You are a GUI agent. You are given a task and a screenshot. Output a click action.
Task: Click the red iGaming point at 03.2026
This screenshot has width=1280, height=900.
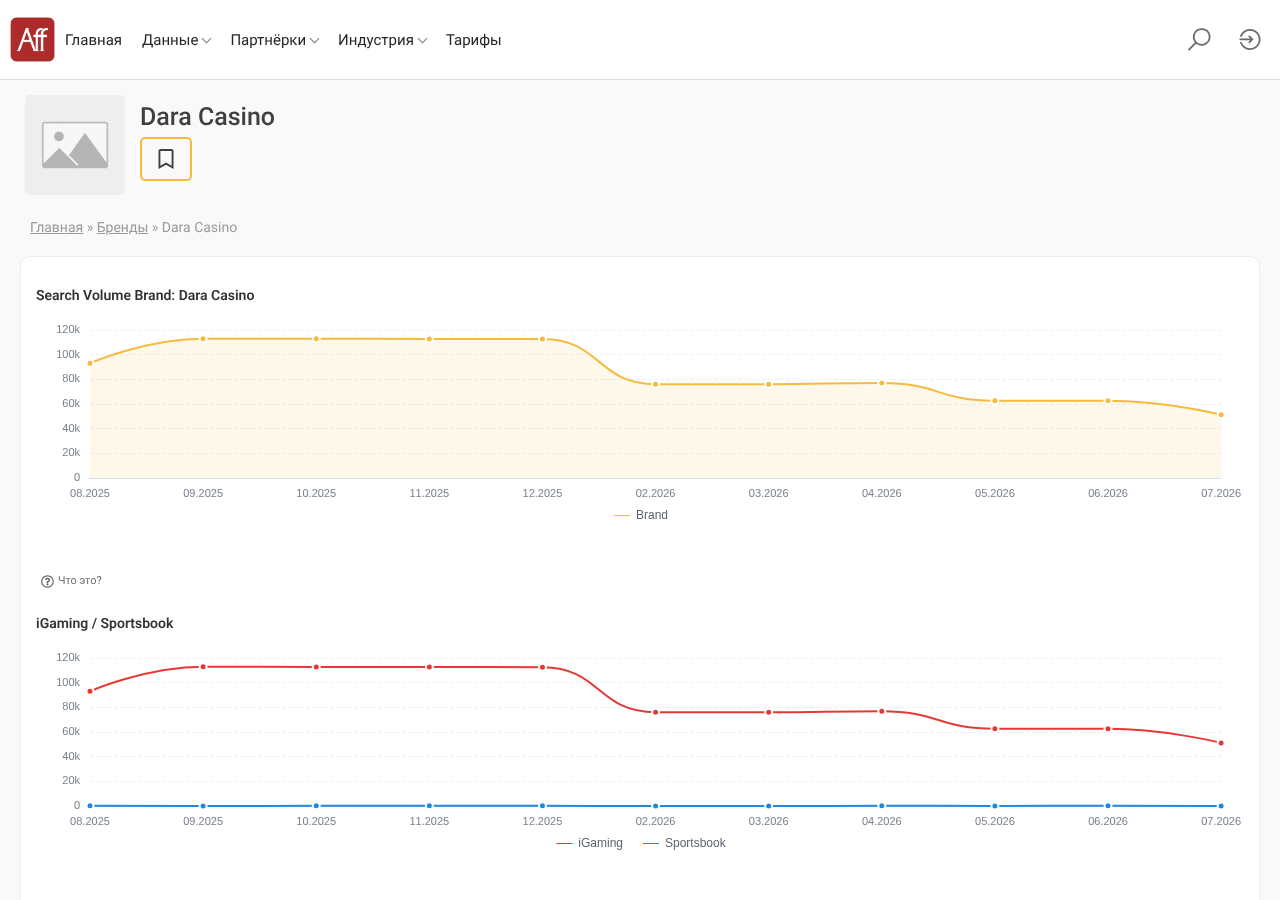click(769, 712)
